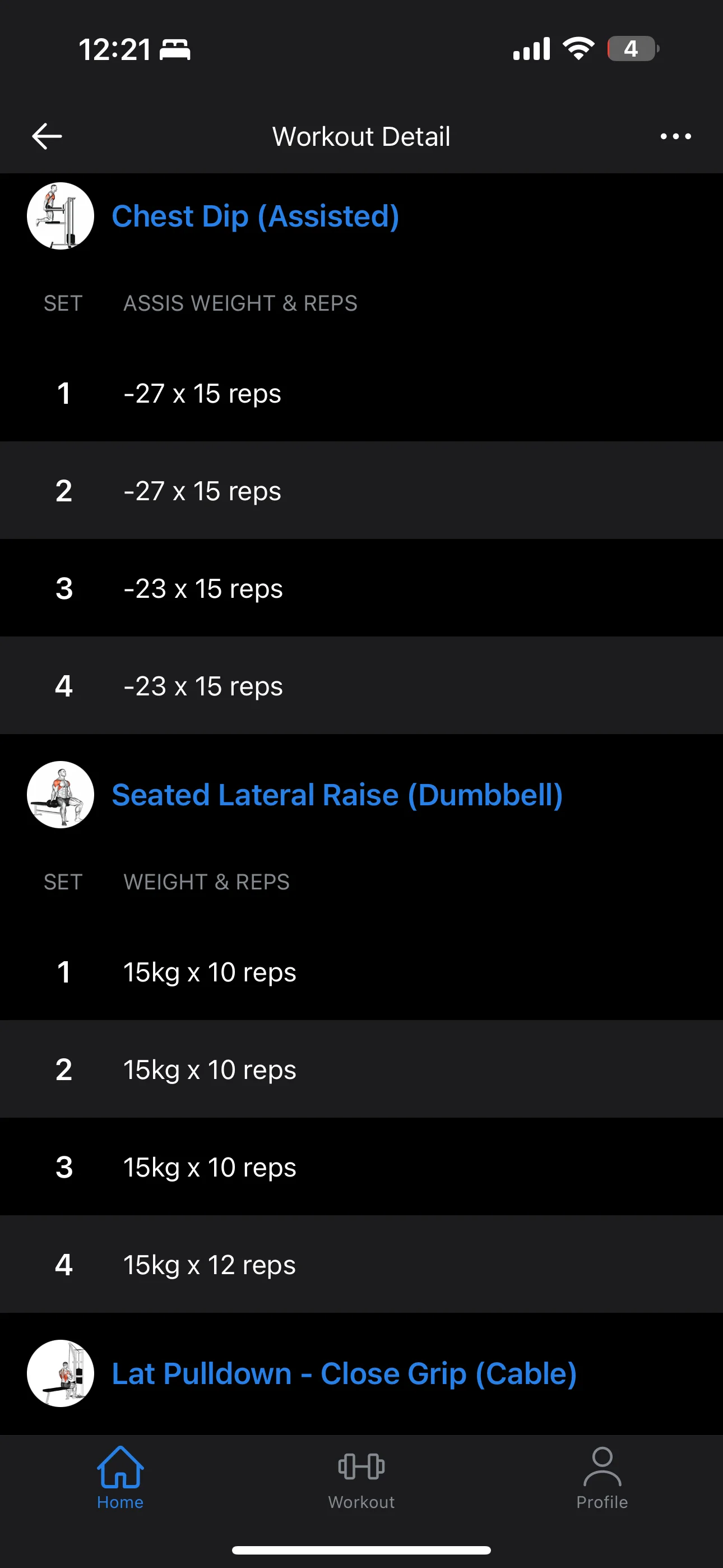This screenshot has width=723, height=1568.
Task: Tap the Lat Pulldown exercise thumbnail
Action: coord(61,1373)
